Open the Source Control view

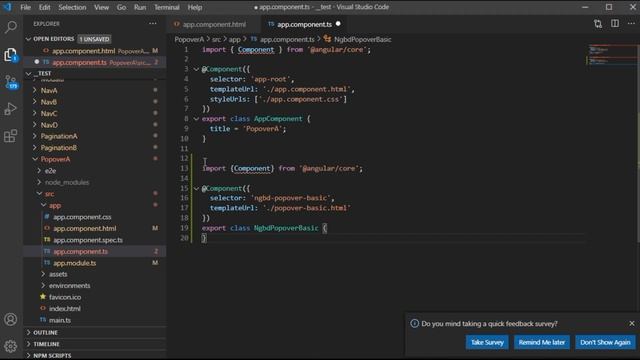click(x=11, y=82)
